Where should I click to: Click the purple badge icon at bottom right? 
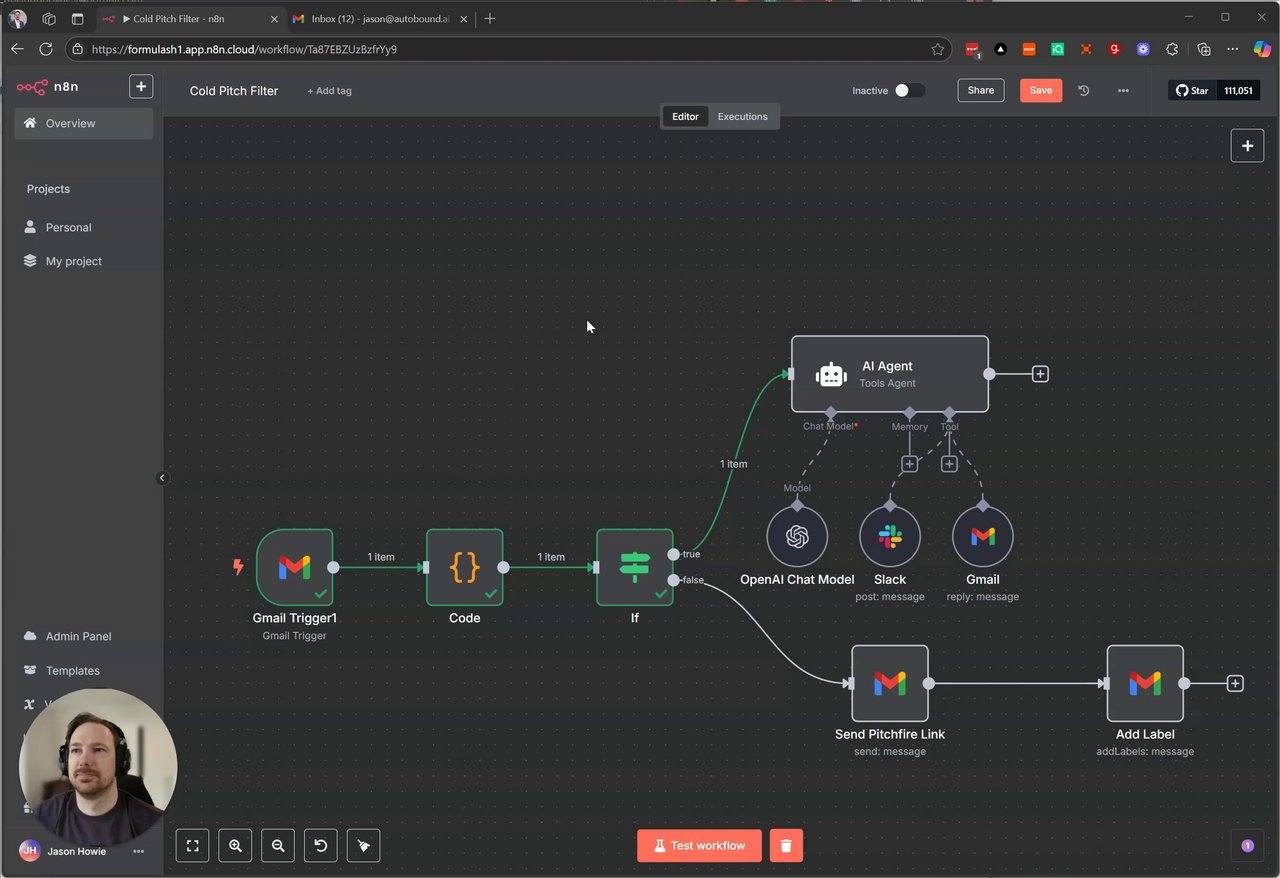click(1247, 846)
